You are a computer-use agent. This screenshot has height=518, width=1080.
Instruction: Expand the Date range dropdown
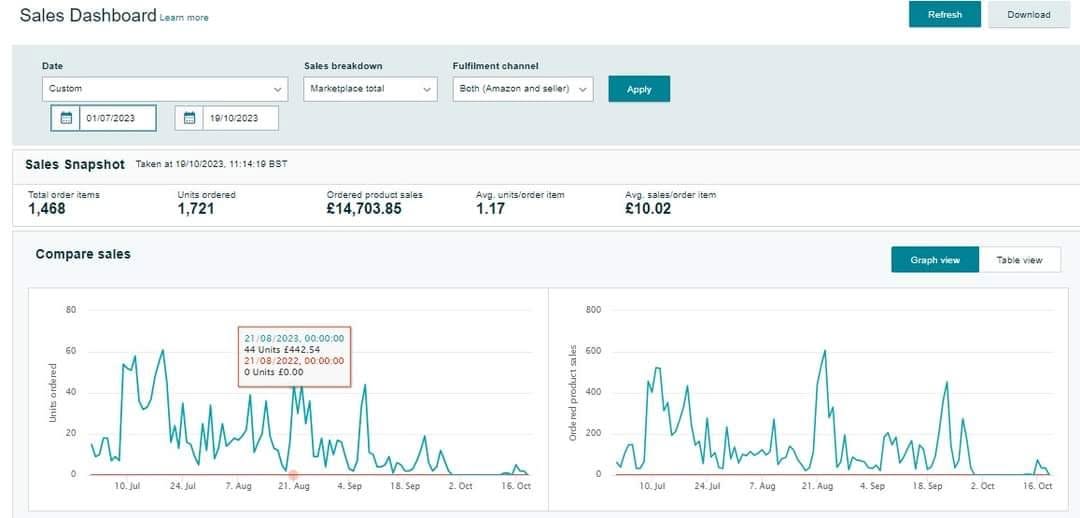[165, 89]
